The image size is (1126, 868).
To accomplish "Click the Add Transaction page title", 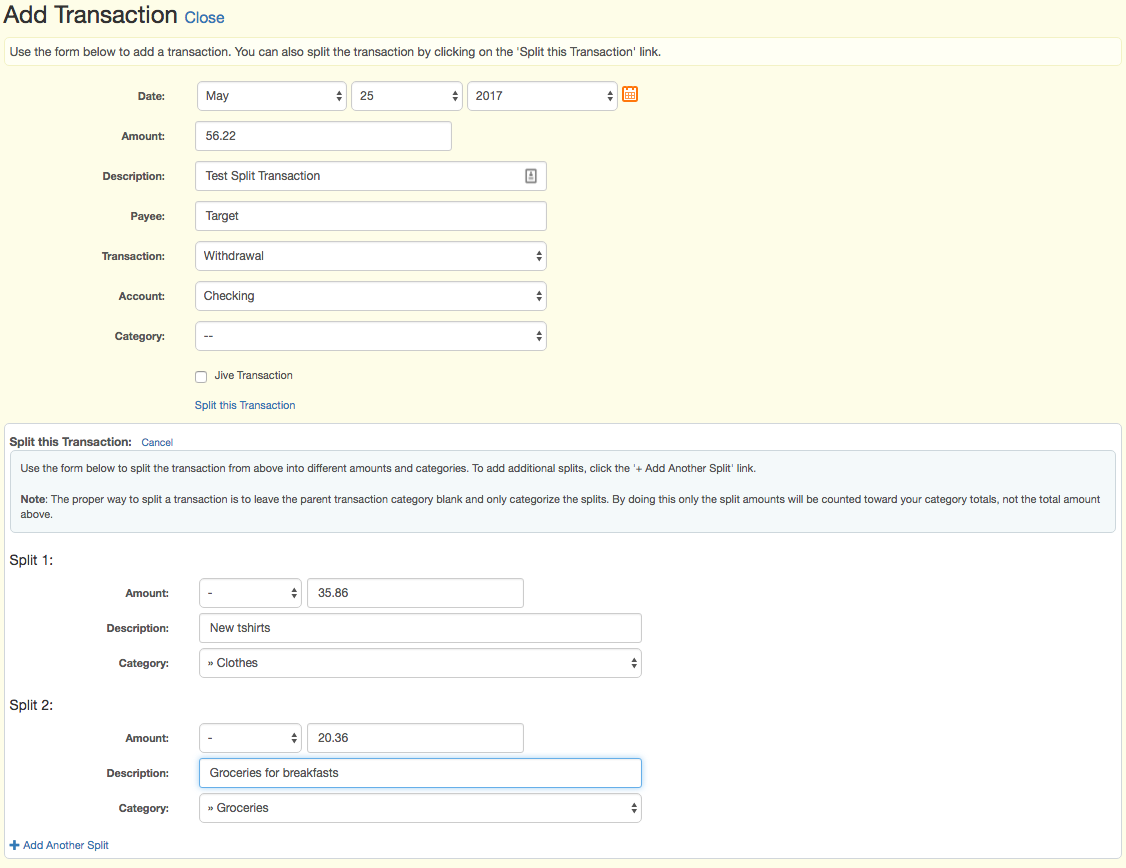I will pos(90,15).
